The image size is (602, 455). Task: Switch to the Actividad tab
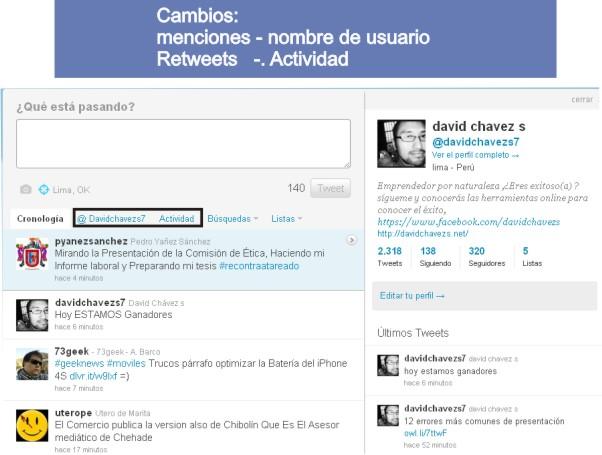(x=177, y=219)
